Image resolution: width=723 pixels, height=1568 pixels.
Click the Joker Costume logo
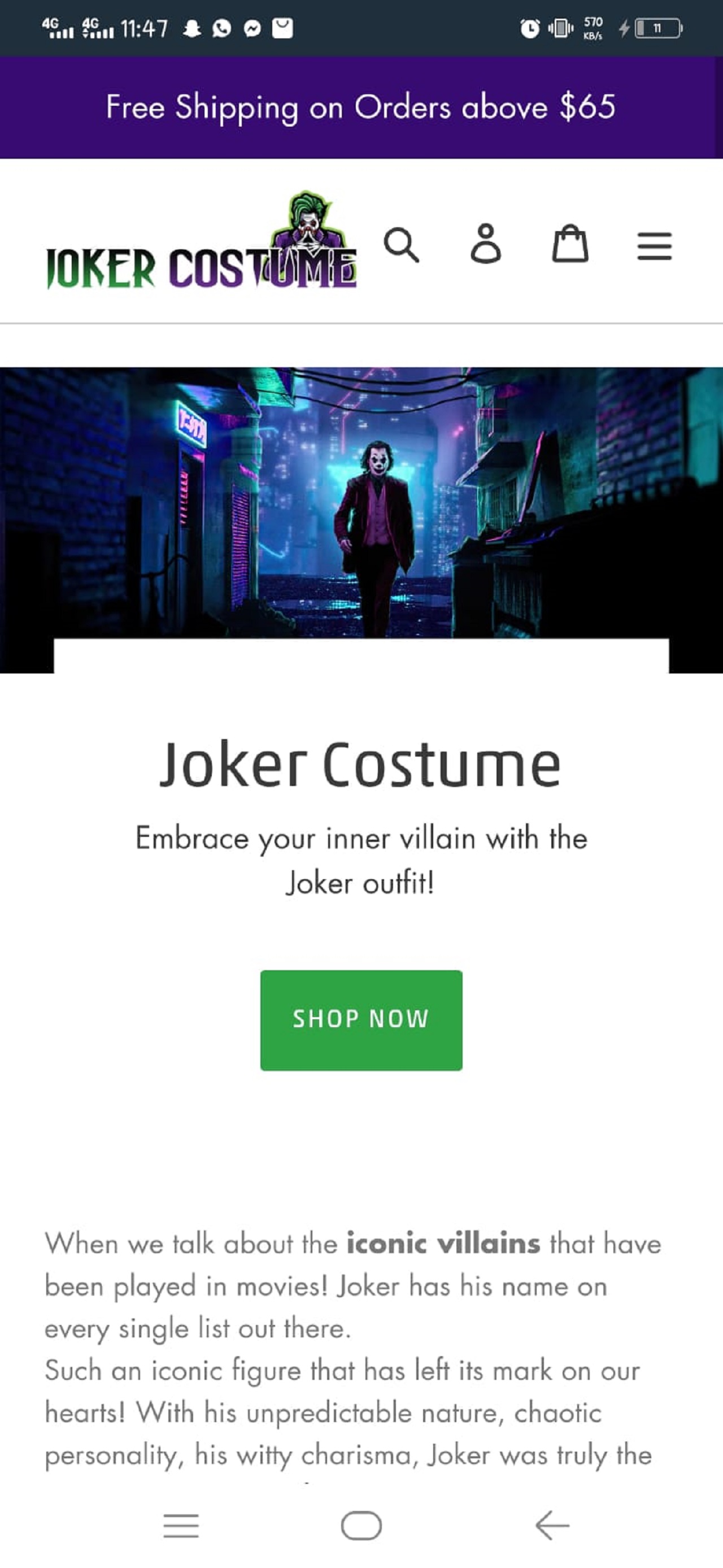click(202, 240)
